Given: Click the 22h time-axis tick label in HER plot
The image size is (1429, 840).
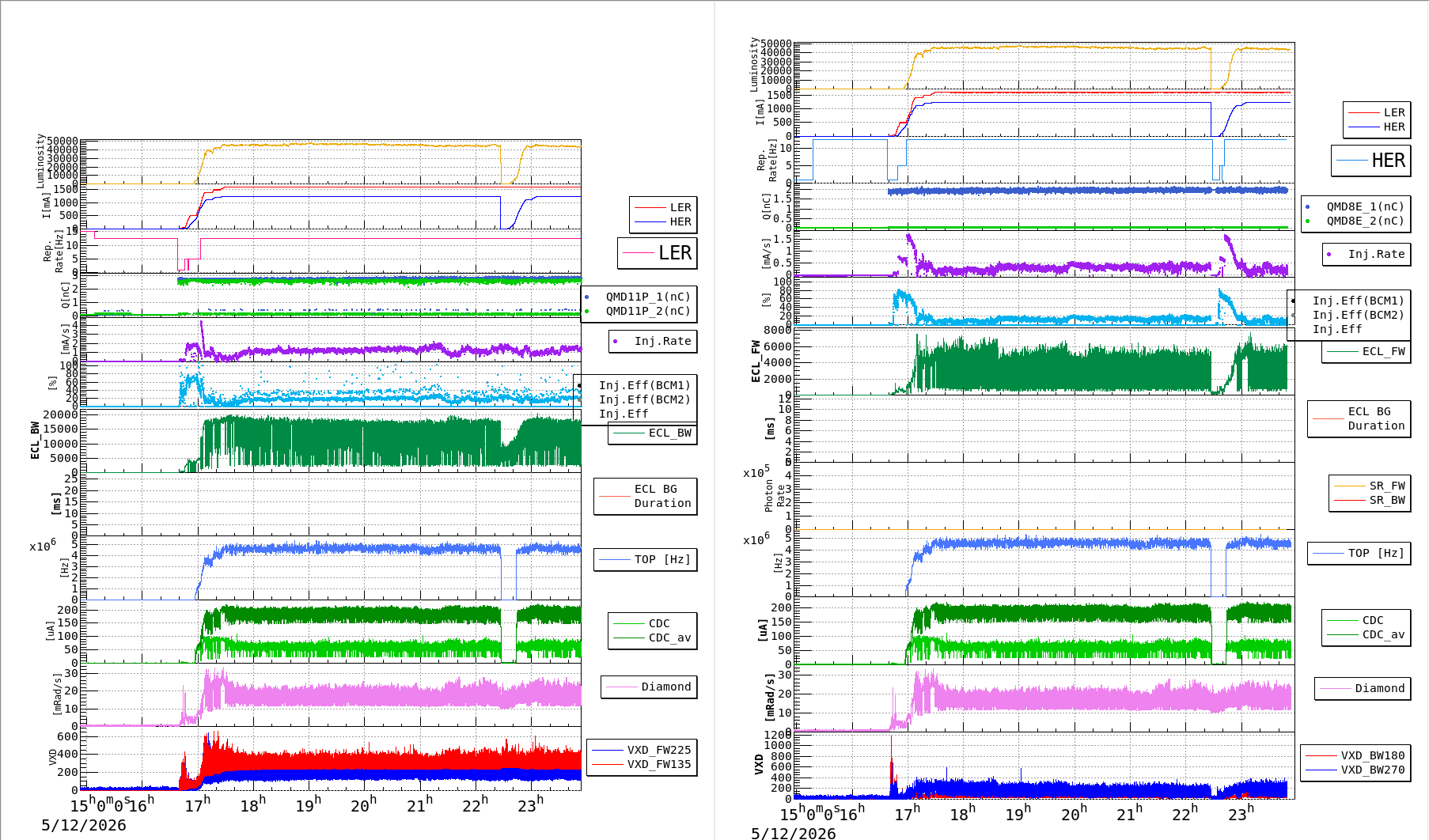Looking at the screenshot, I should coord(1185,813).
